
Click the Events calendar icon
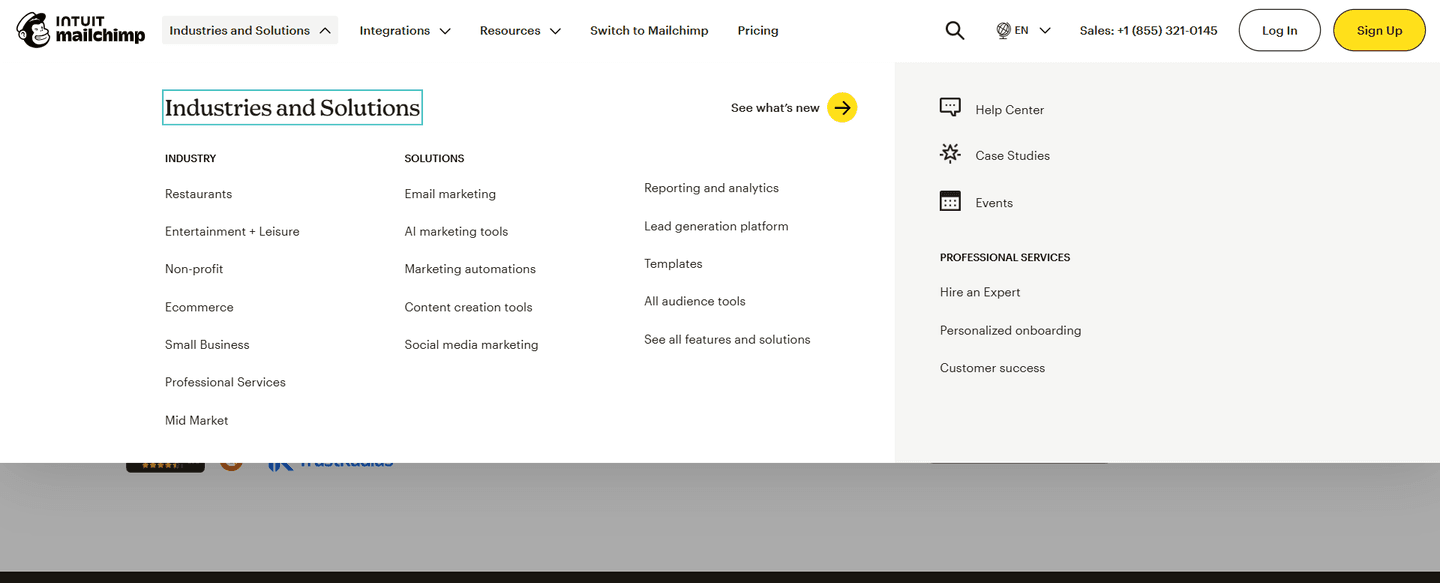click(x=950, y=201)
